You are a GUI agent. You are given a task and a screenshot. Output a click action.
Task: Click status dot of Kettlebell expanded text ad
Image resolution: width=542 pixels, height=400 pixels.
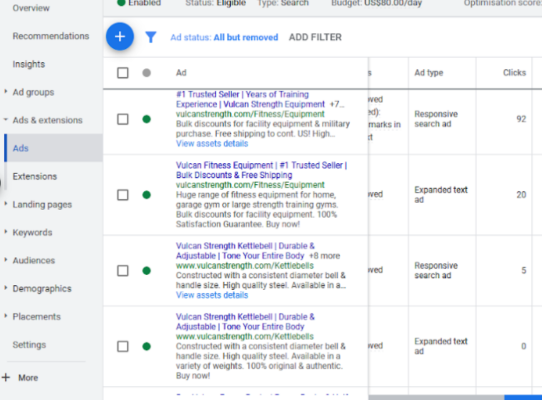(x=147, y=346)
